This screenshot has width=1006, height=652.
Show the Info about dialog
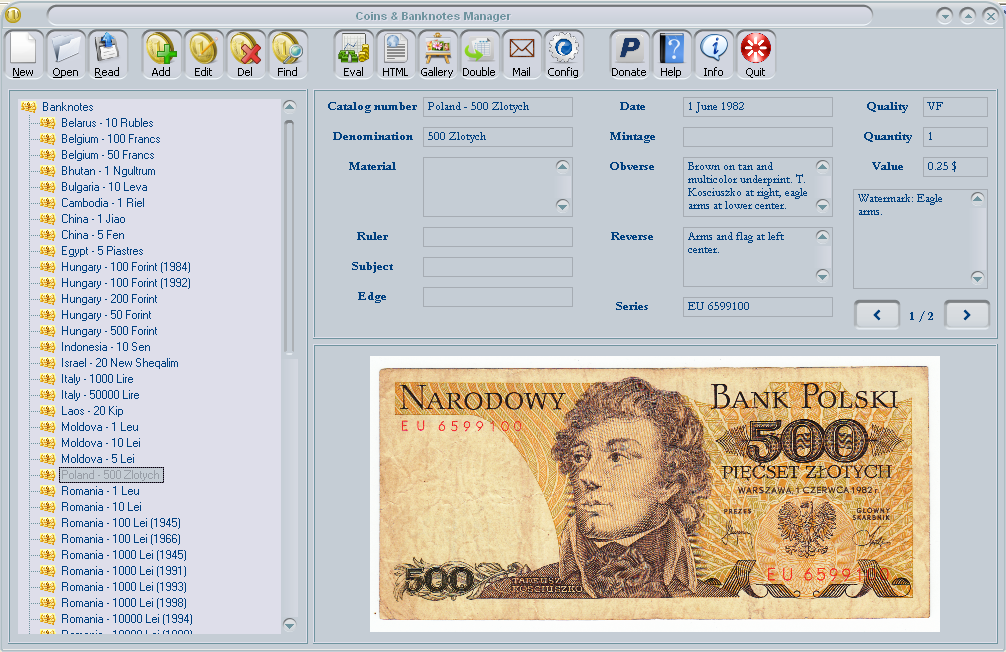tap(713, 55)
